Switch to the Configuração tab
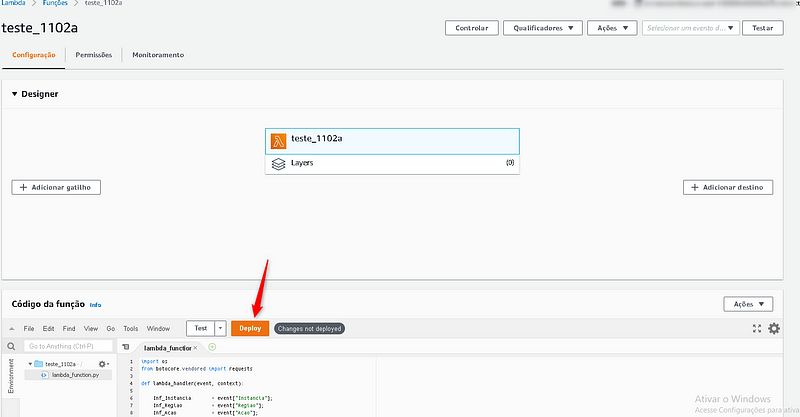 coord(34,55)
